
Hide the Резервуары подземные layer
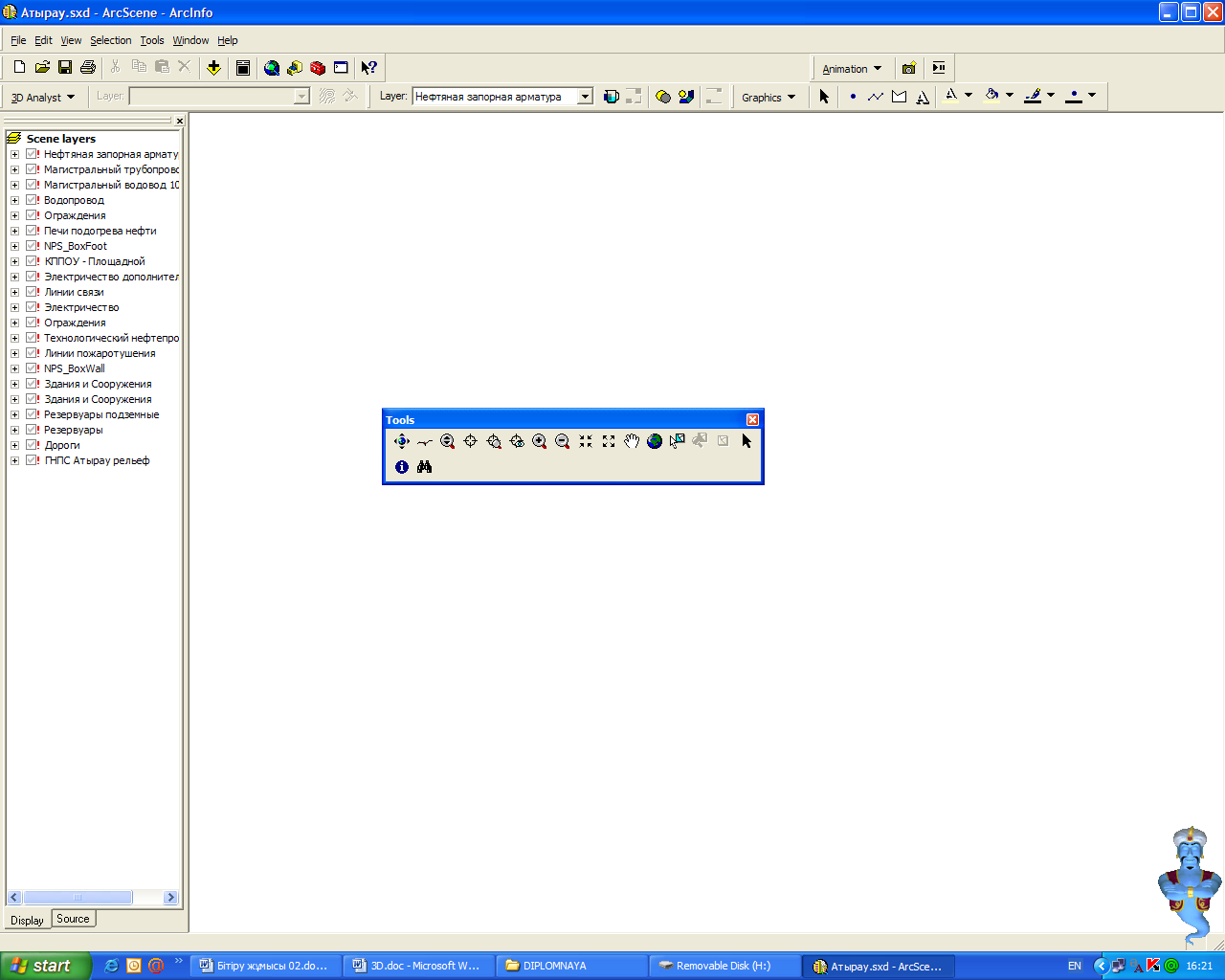pos(32,414)
